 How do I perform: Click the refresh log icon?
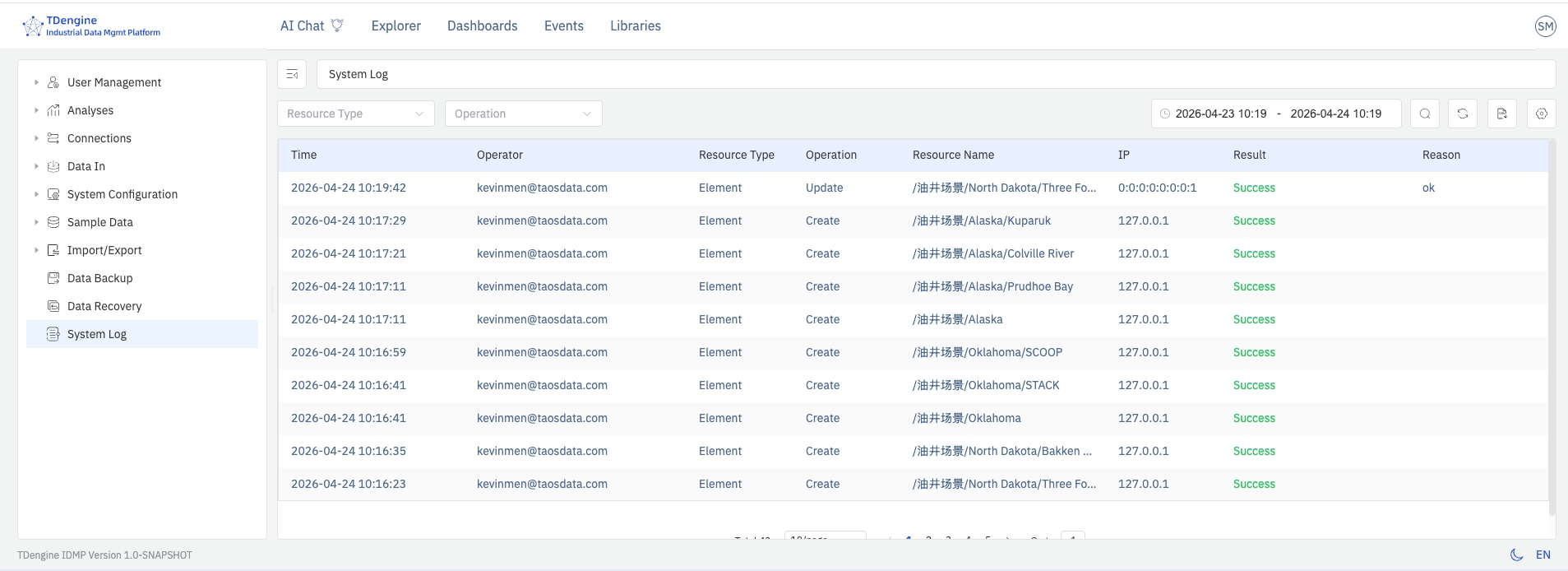point(1462,114)
